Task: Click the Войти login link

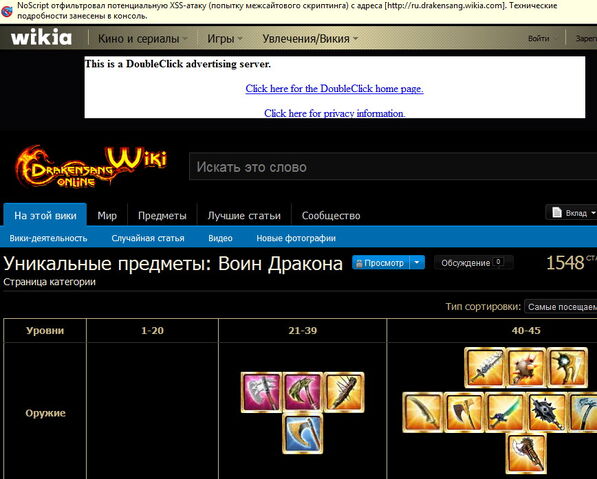Action: click(538, 38)
